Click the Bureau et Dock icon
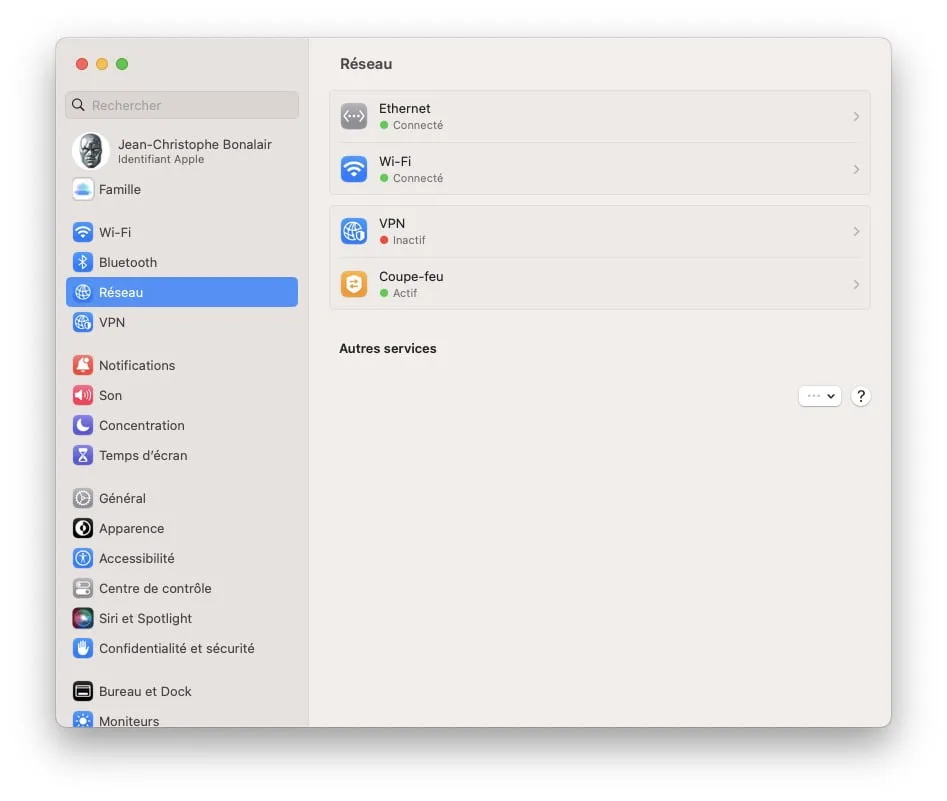This screenshot has height=801, width=947. coord(83,691)
